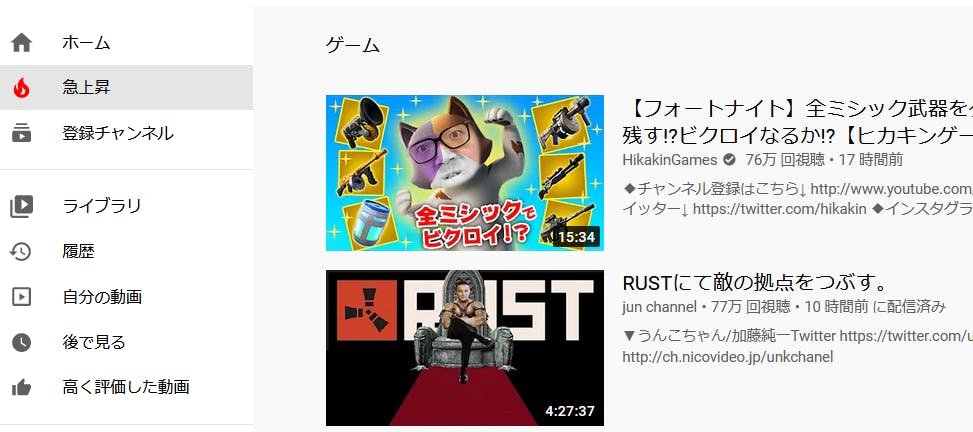Open the history clock icon
Viewport: 973px width, 432px height.
[21, 251]
